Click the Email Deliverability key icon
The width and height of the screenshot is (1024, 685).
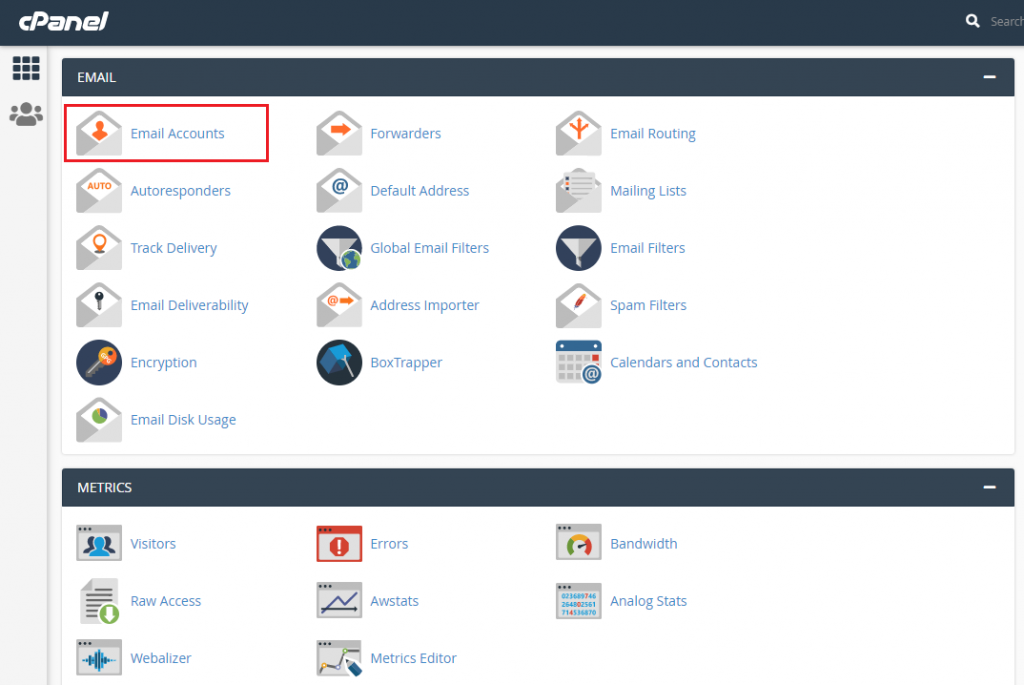point(99,305)
